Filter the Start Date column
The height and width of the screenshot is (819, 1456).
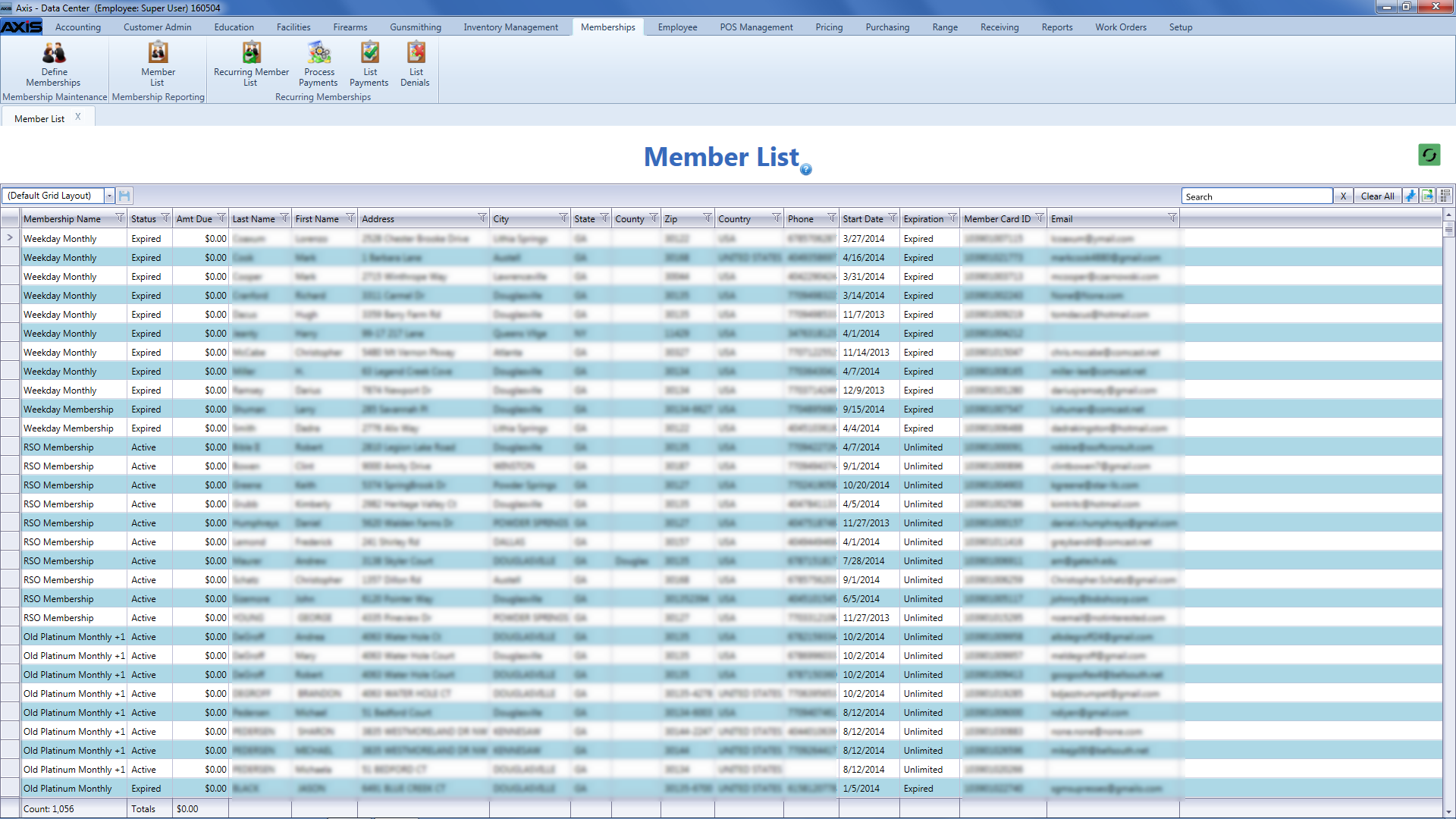click(893, 218)
